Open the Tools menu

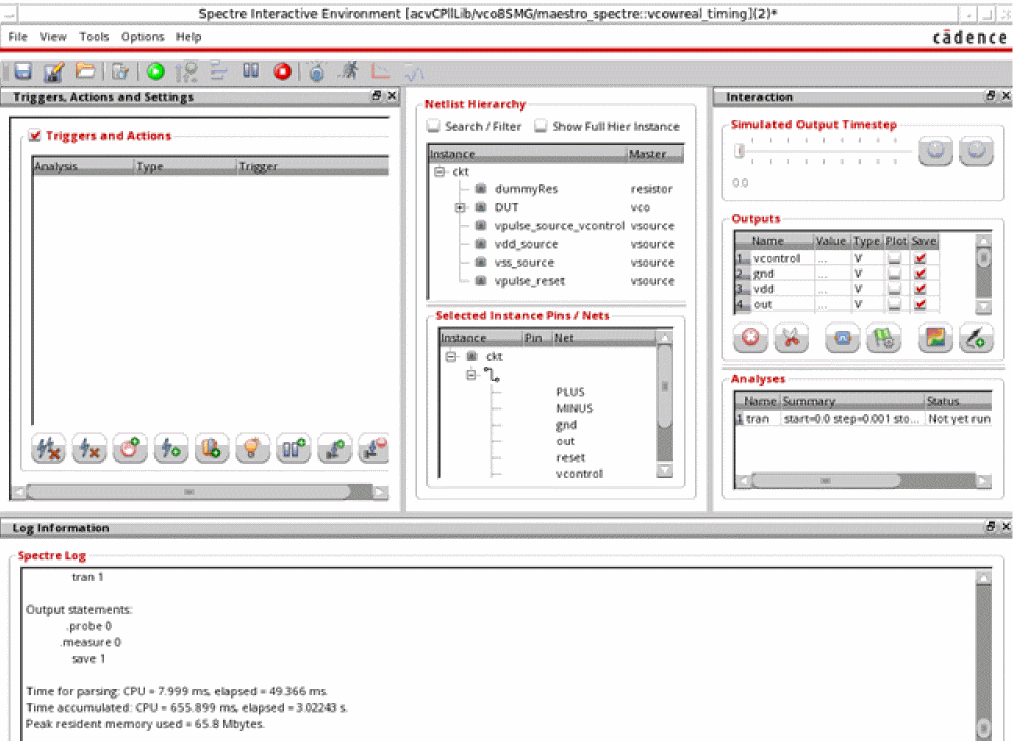pyautogui.click(x=94, y=37)
